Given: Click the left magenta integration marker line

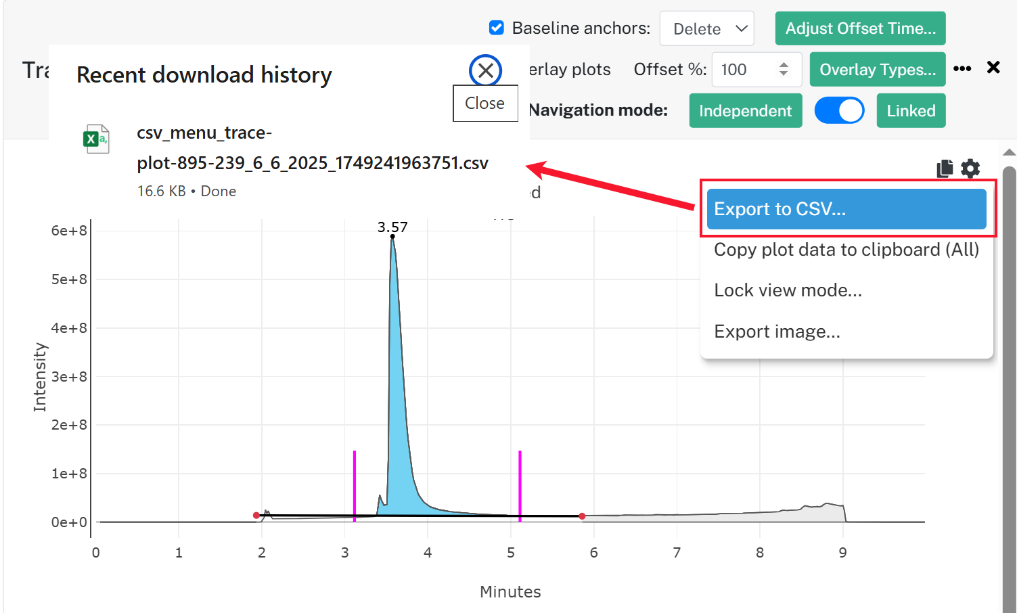Looking at the screenshot, I should pyautogui.click(x=354, y=485).
